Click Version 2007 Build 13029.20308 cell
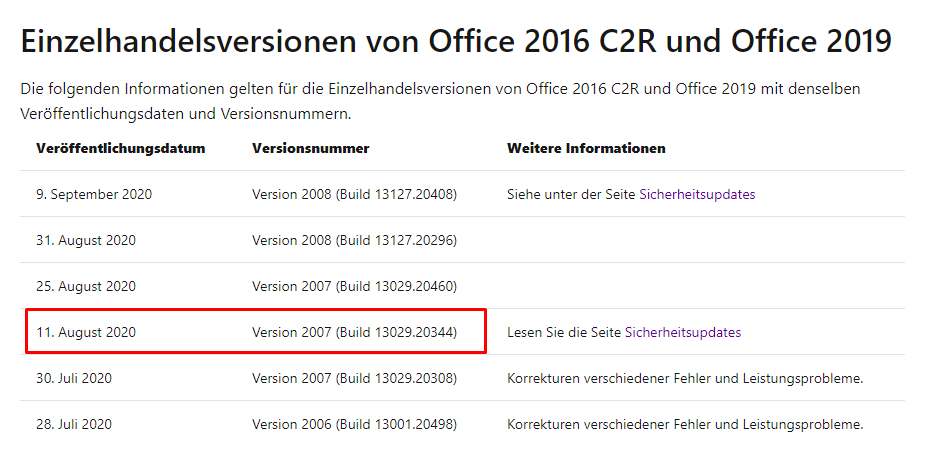This screenshot has width=929, height=466. [x=354, y=378]
